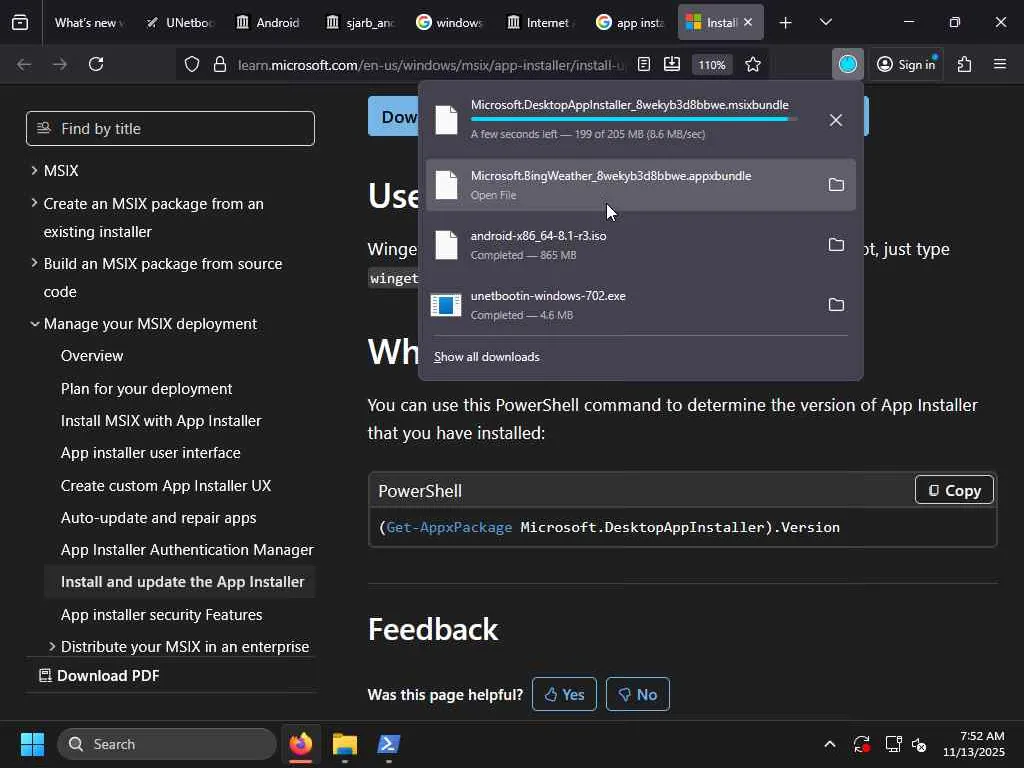Open Firefox View icon in tab bar
The image size is (1024, 768).
pos(20,23)
